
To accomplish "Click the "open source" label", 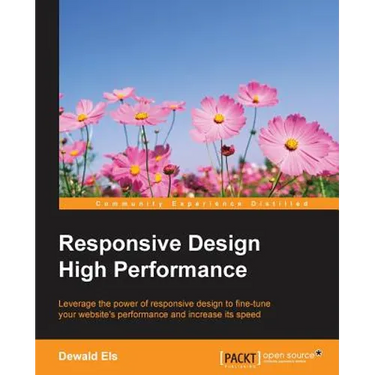I will click(x=288, y=355).
